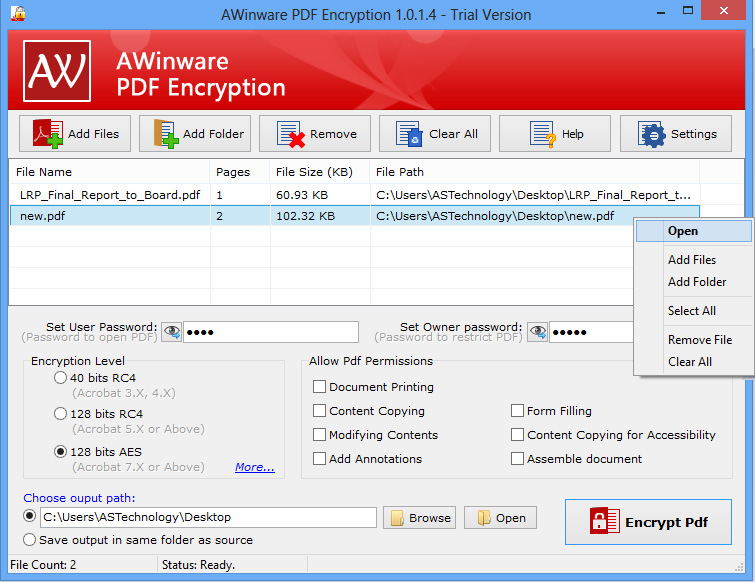Viewport: 755px width, 582px height.
Task: Click the Pages column header
Action: (x=240, y=172)
